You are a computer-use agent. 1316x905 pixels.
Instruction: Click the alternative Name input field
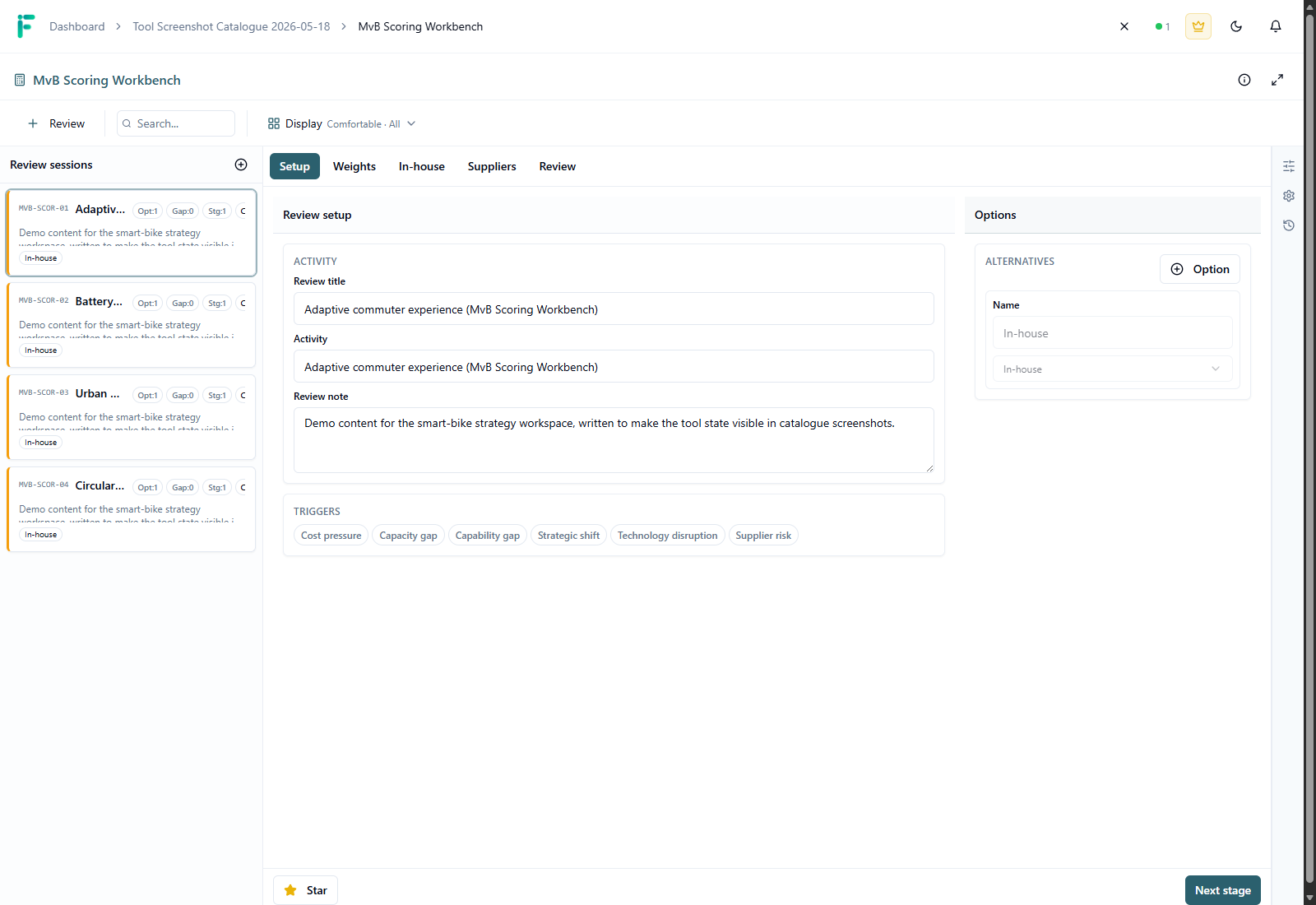tap(1112, 333)
